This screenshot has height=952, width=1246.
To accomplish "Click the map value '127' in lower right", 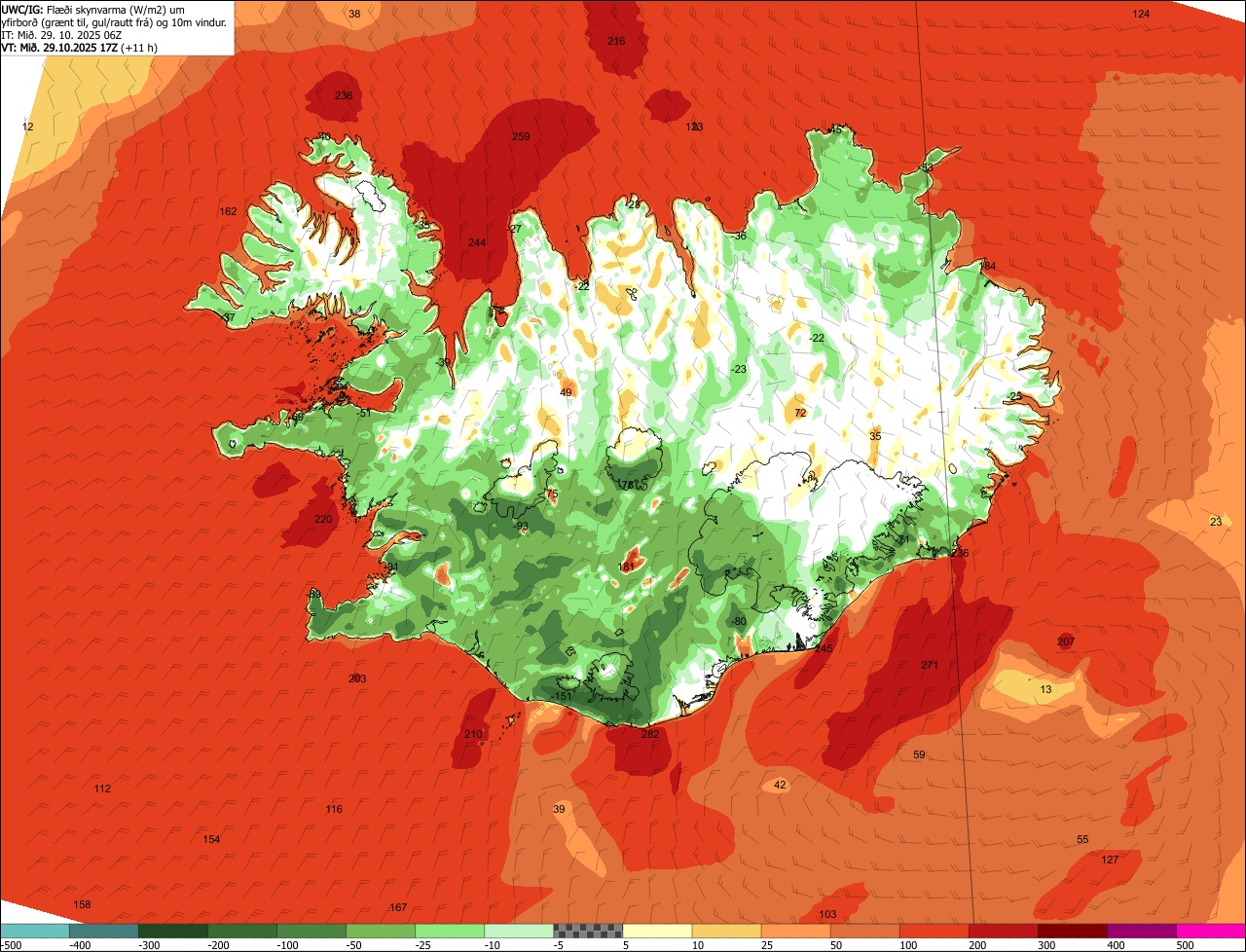I will pyautogui.click(x=1110, y=860).
